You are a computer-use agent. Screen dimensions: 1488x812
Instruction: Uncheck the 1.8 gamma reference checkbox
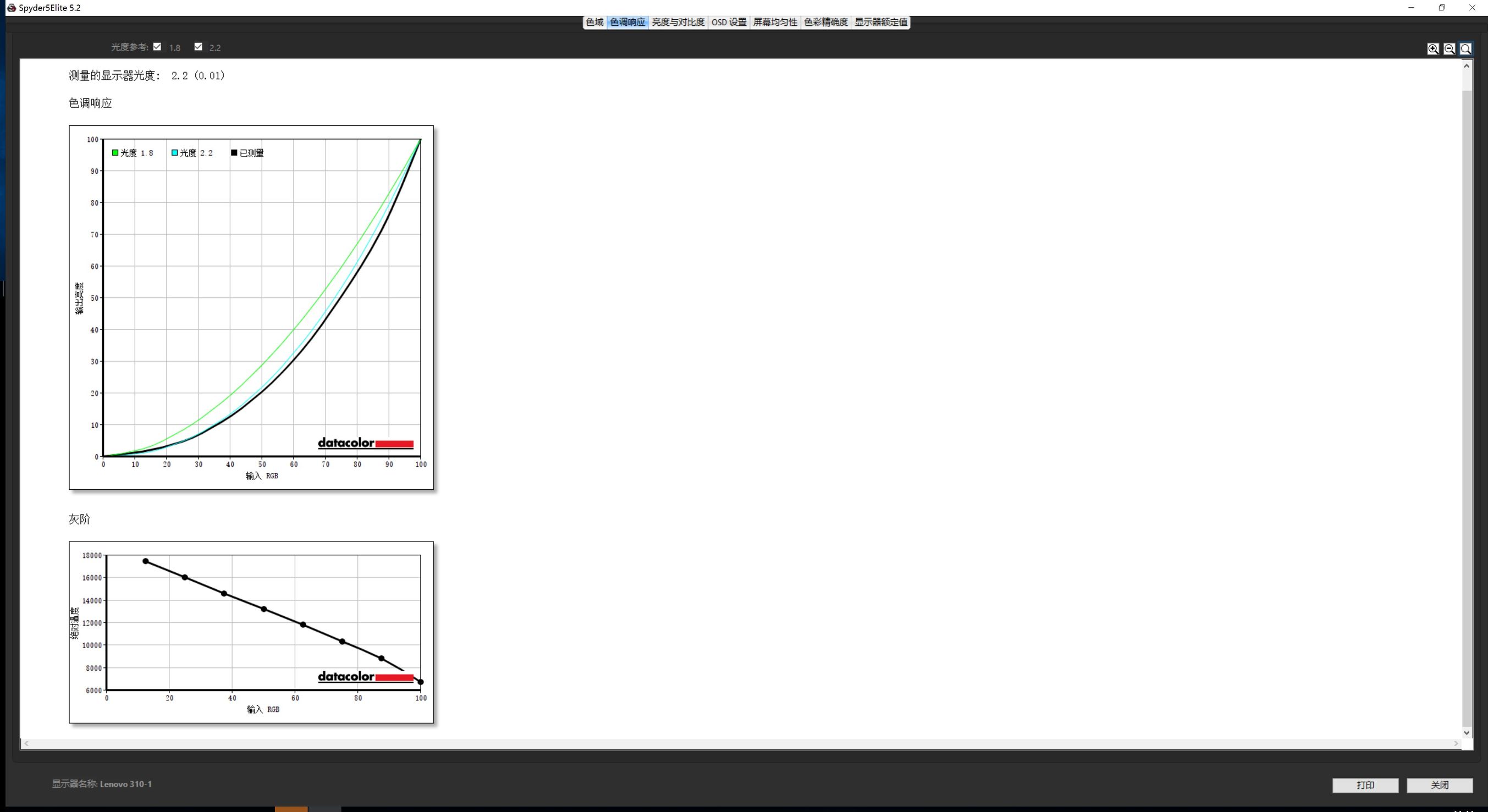point(157,47)
